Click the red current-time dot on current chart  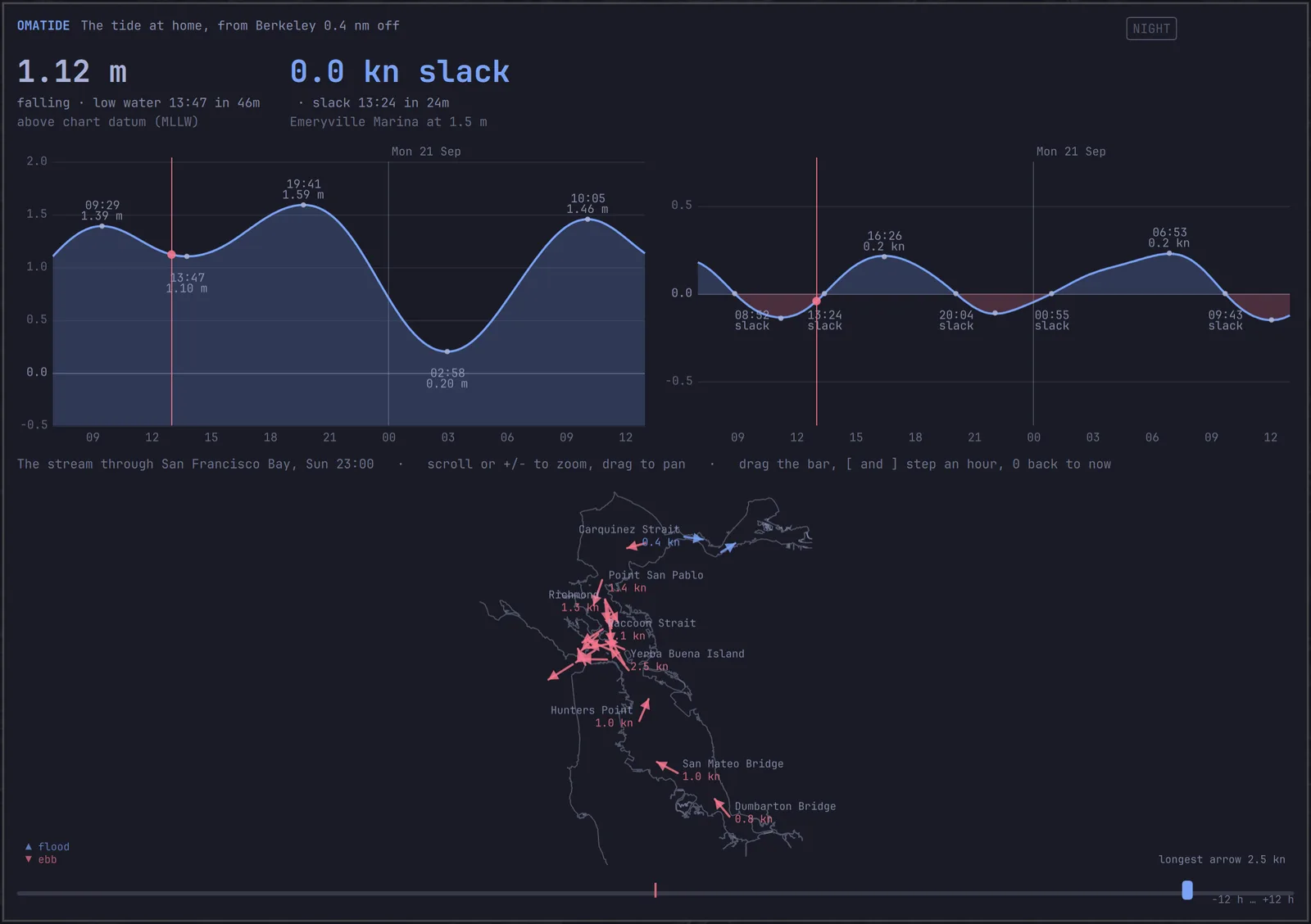(x=816, y=301)
